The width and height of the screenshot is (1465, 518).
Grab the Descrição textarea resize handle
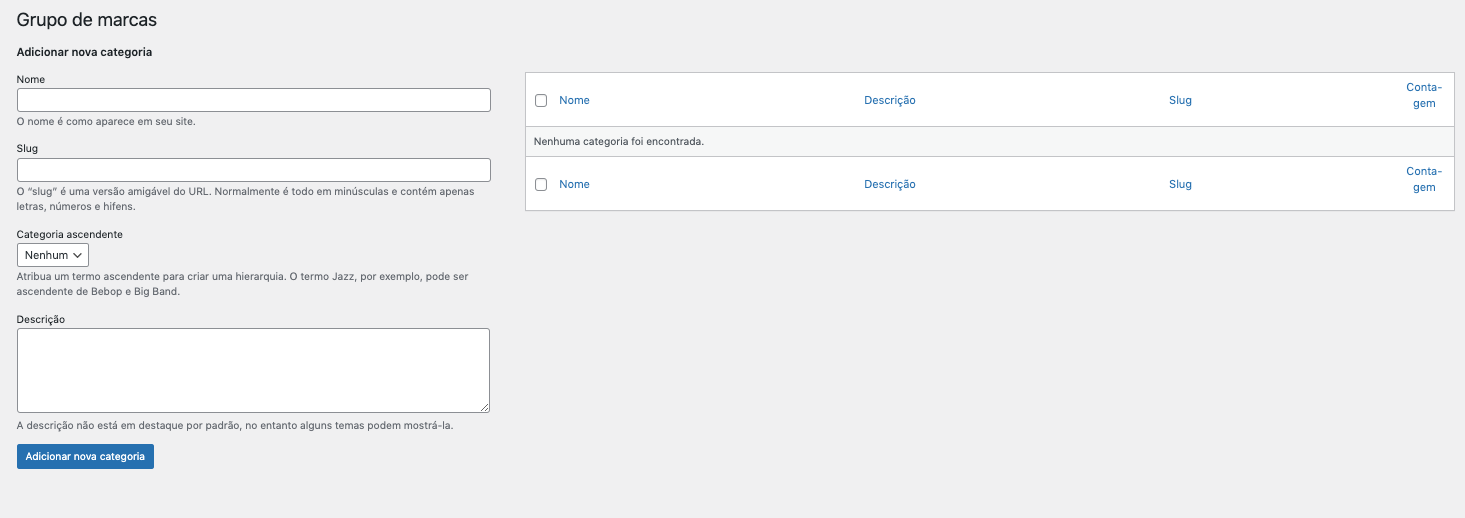pyautogui.click(x=484, y=407)
